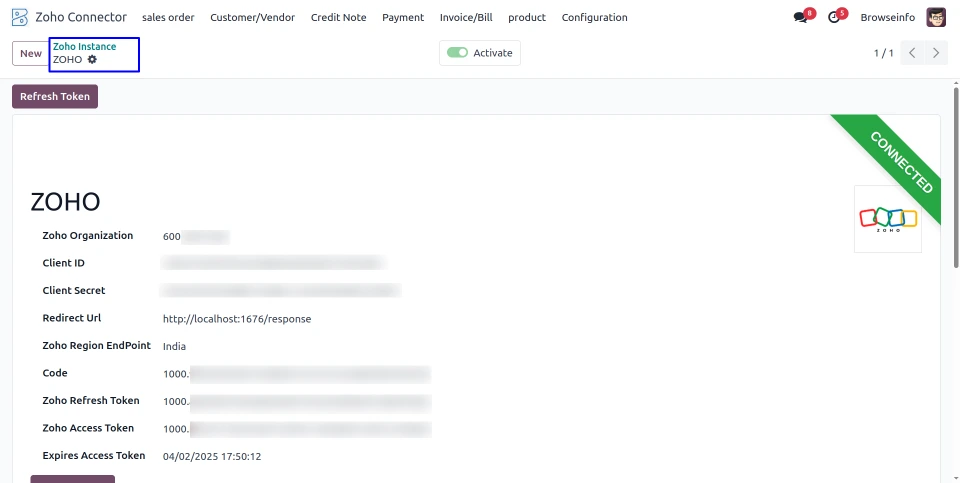The width and height of the screenshot is (960, 483).
Task: Click the Redirect Url field
Action: tap(237, 319)
